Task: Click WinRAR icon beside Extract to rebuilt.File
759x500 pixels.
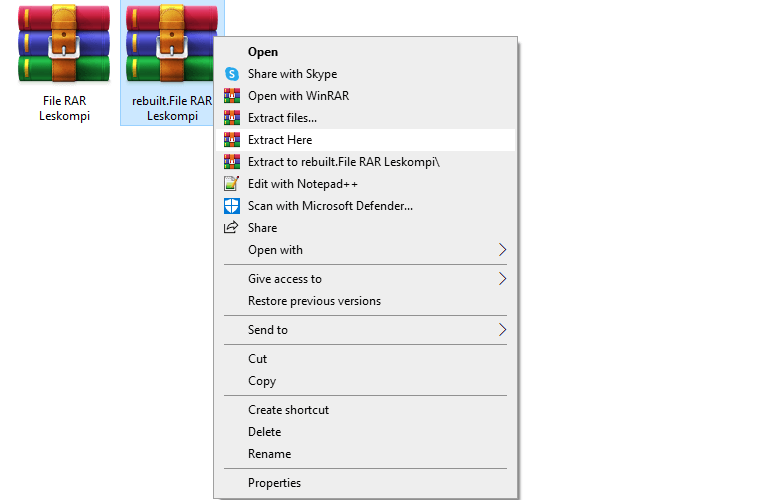Action: pos(232,162)
